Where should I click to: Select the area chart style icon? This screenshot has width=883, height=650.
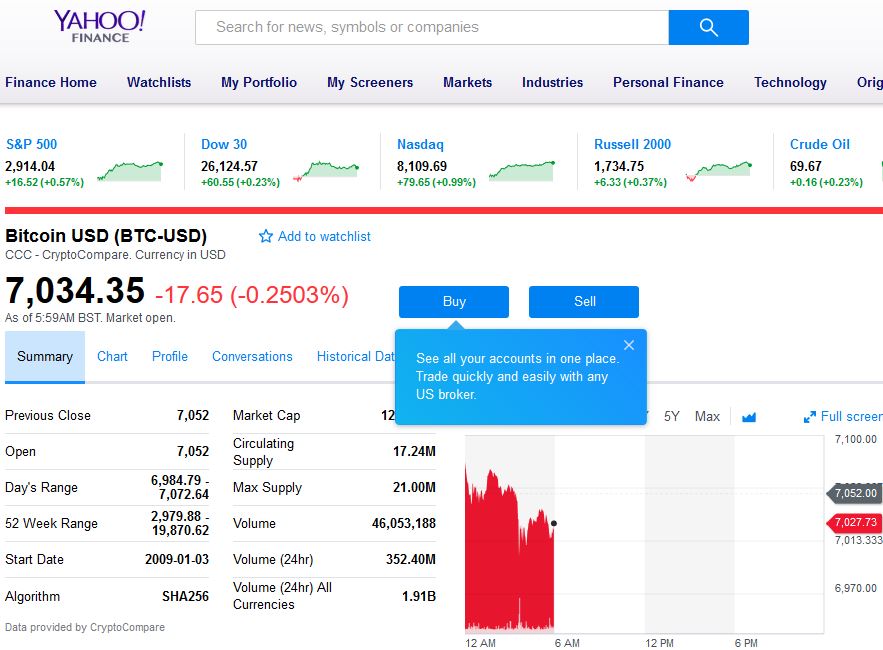(748, 416)
